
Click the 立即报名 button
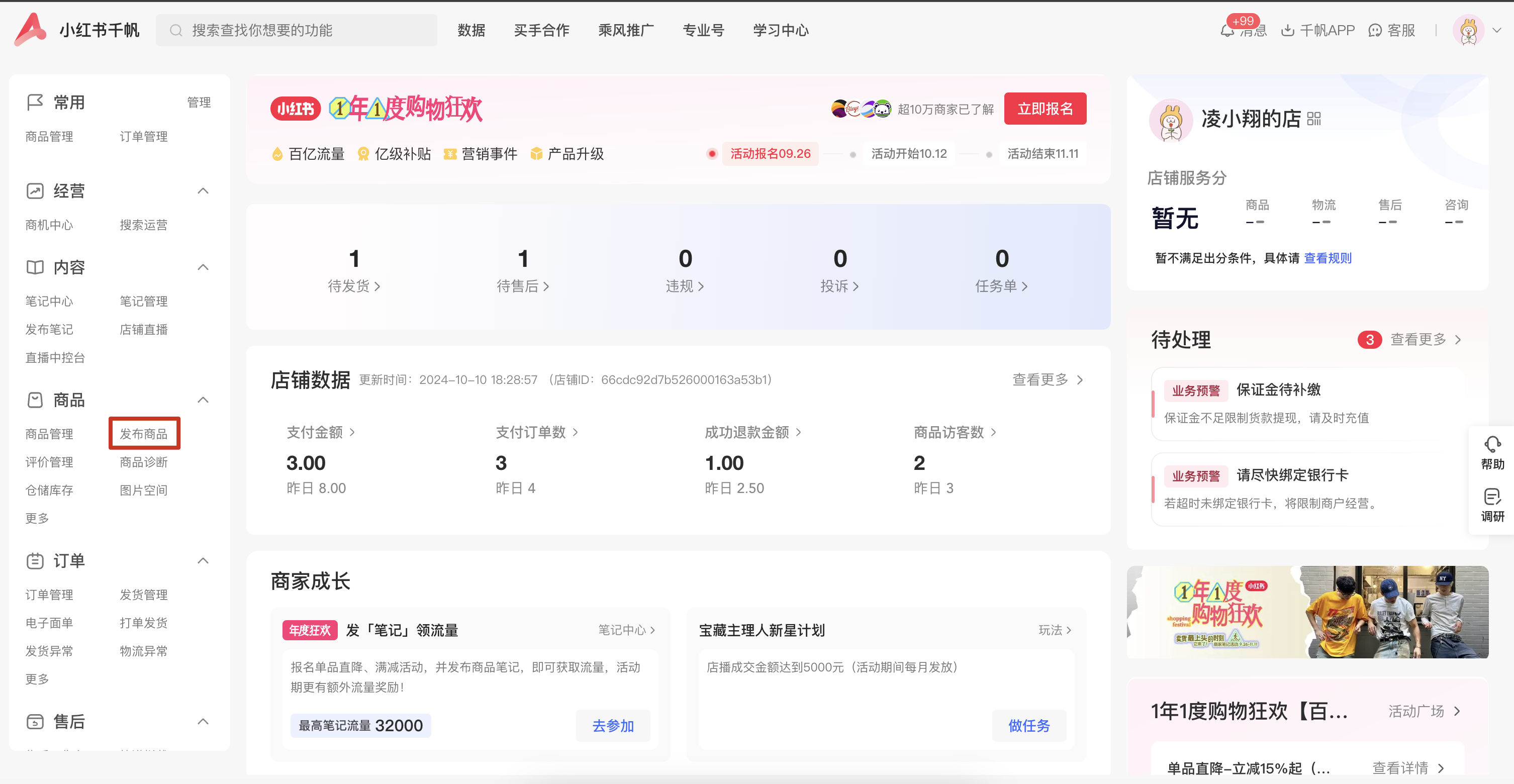tap(1045, 109)
